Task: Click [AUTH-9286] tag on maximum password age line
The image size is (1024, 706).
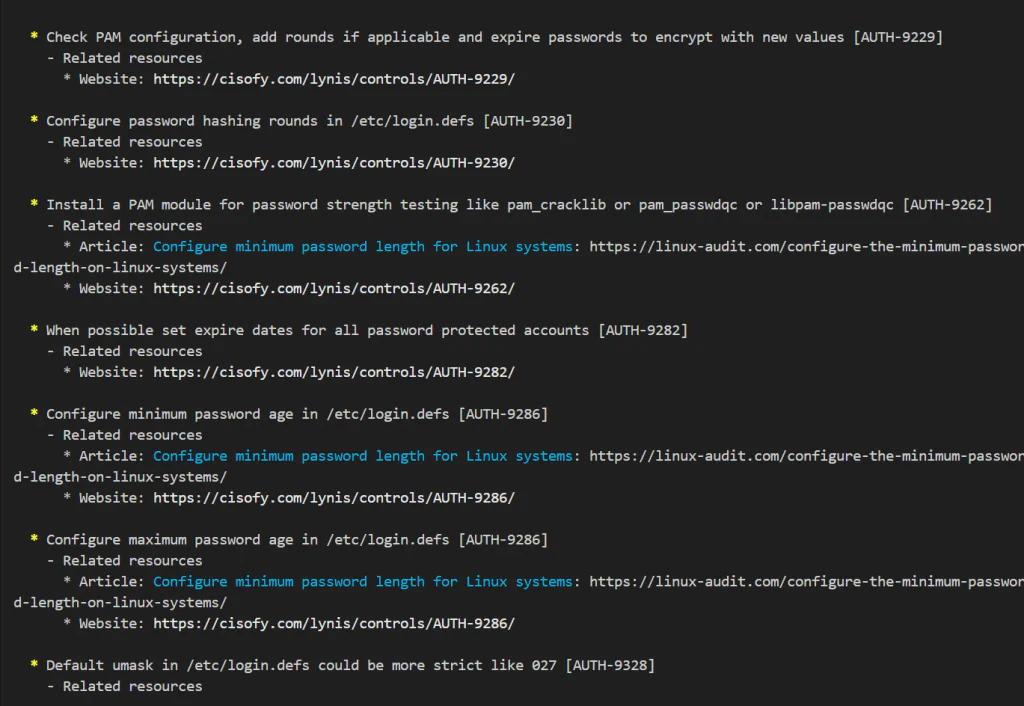Action: 503,539
